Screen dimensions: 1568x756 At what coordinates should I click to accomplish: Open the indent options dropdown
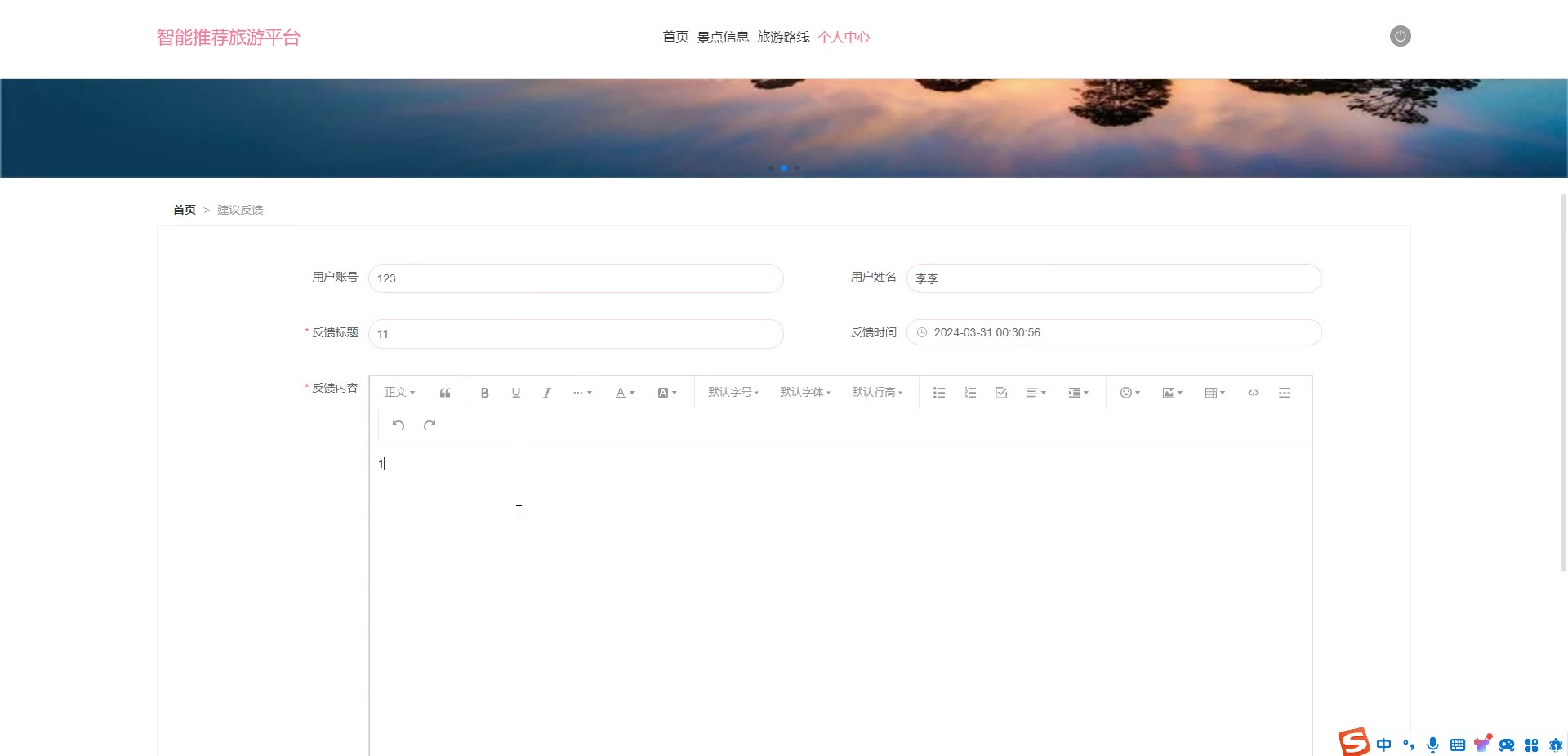pyautogui.click(x=1079, y=393)
